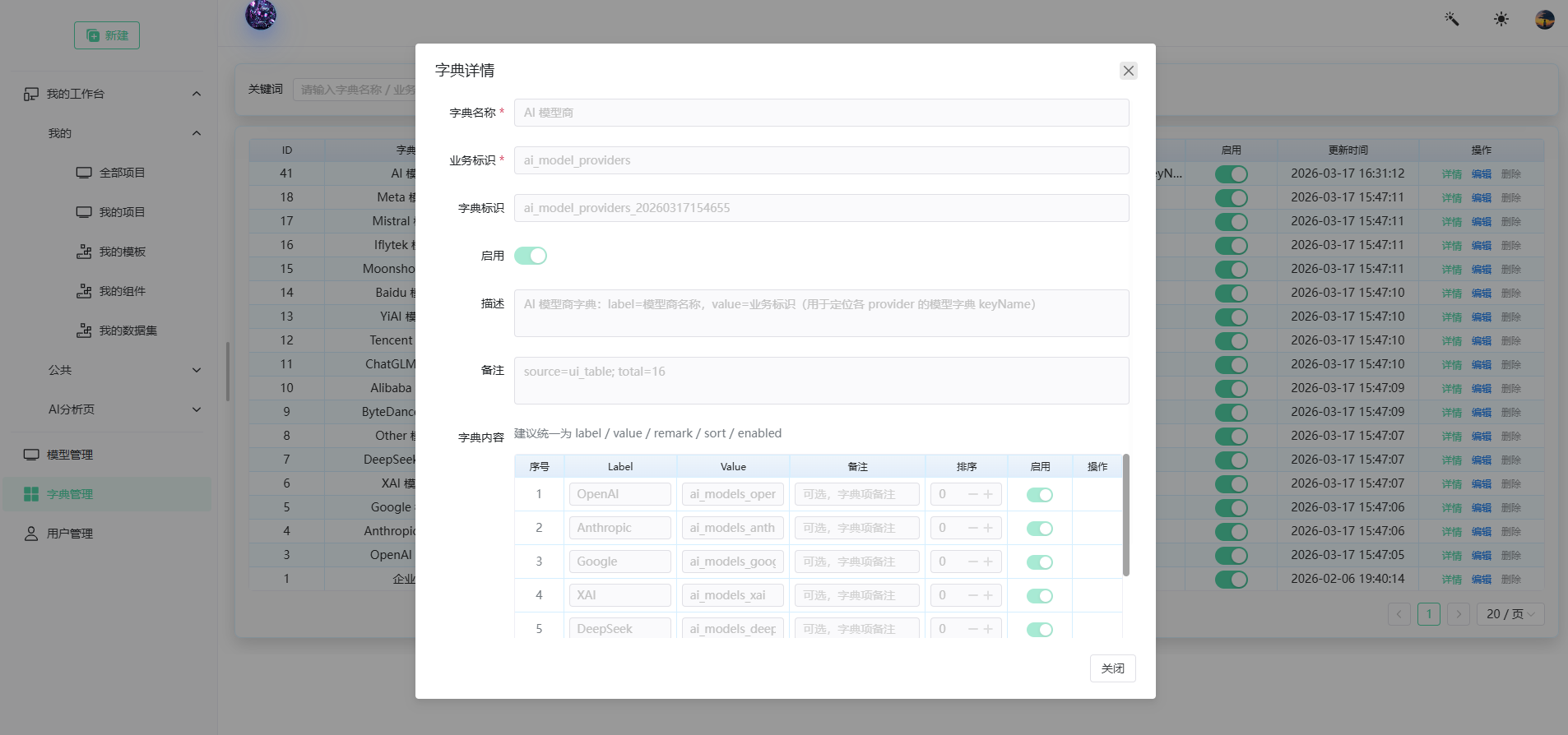This screenshot has height=735, width=1568.
Task: Click the 用户管理 person icon
Action: tap(31, 534)
